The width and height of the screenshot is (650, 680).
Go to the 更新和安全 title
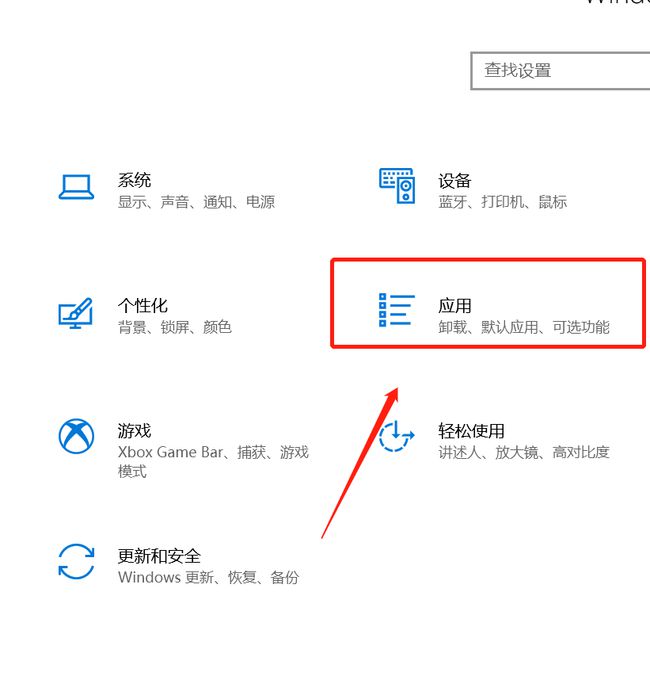coord(159,555)
